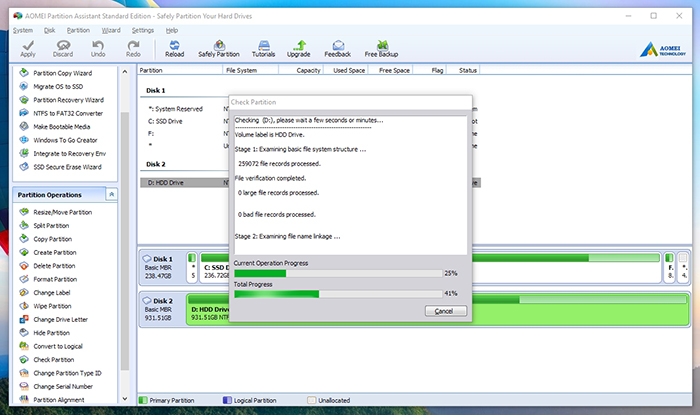700x415 pixels.
Task: Sort by the Partition column header
Action: pyautogui.click(x=180, y=70)
